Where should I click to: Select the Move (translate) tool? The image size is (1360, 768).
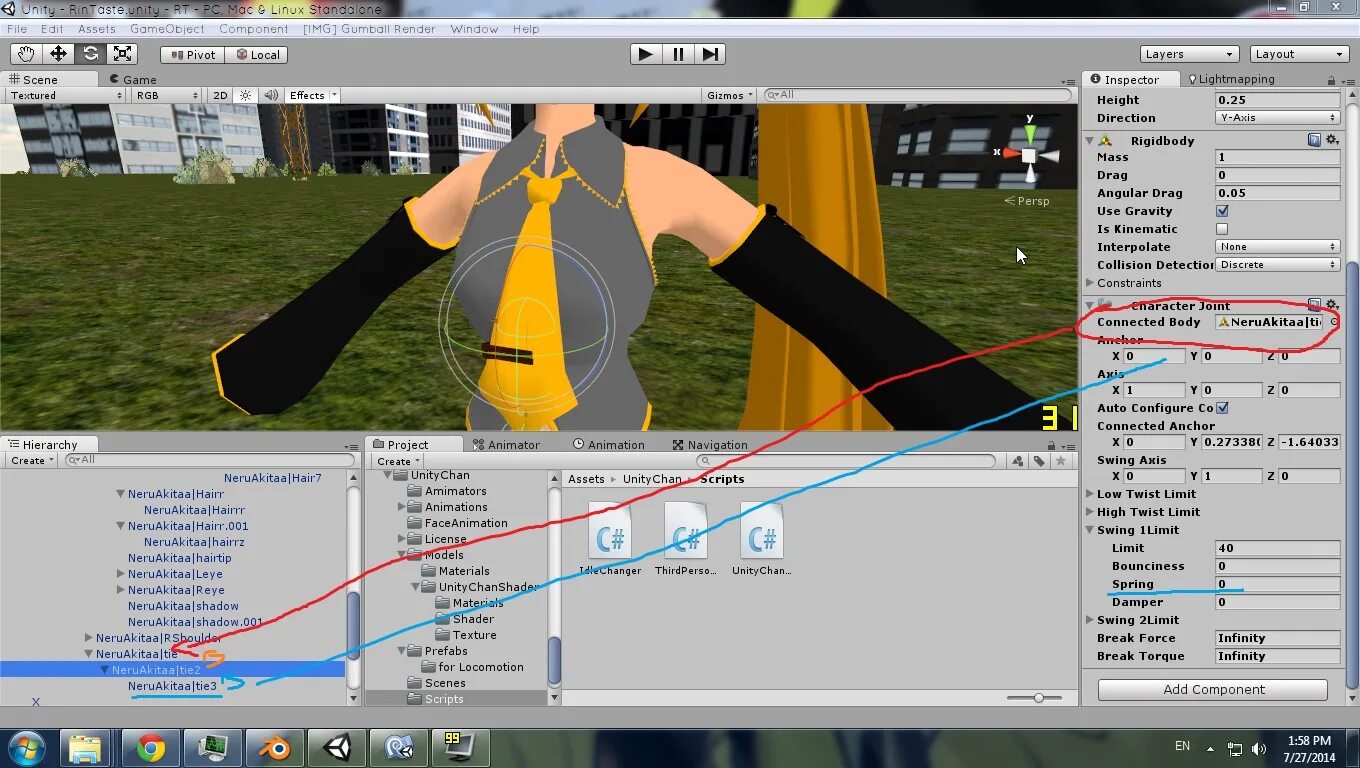58,54
